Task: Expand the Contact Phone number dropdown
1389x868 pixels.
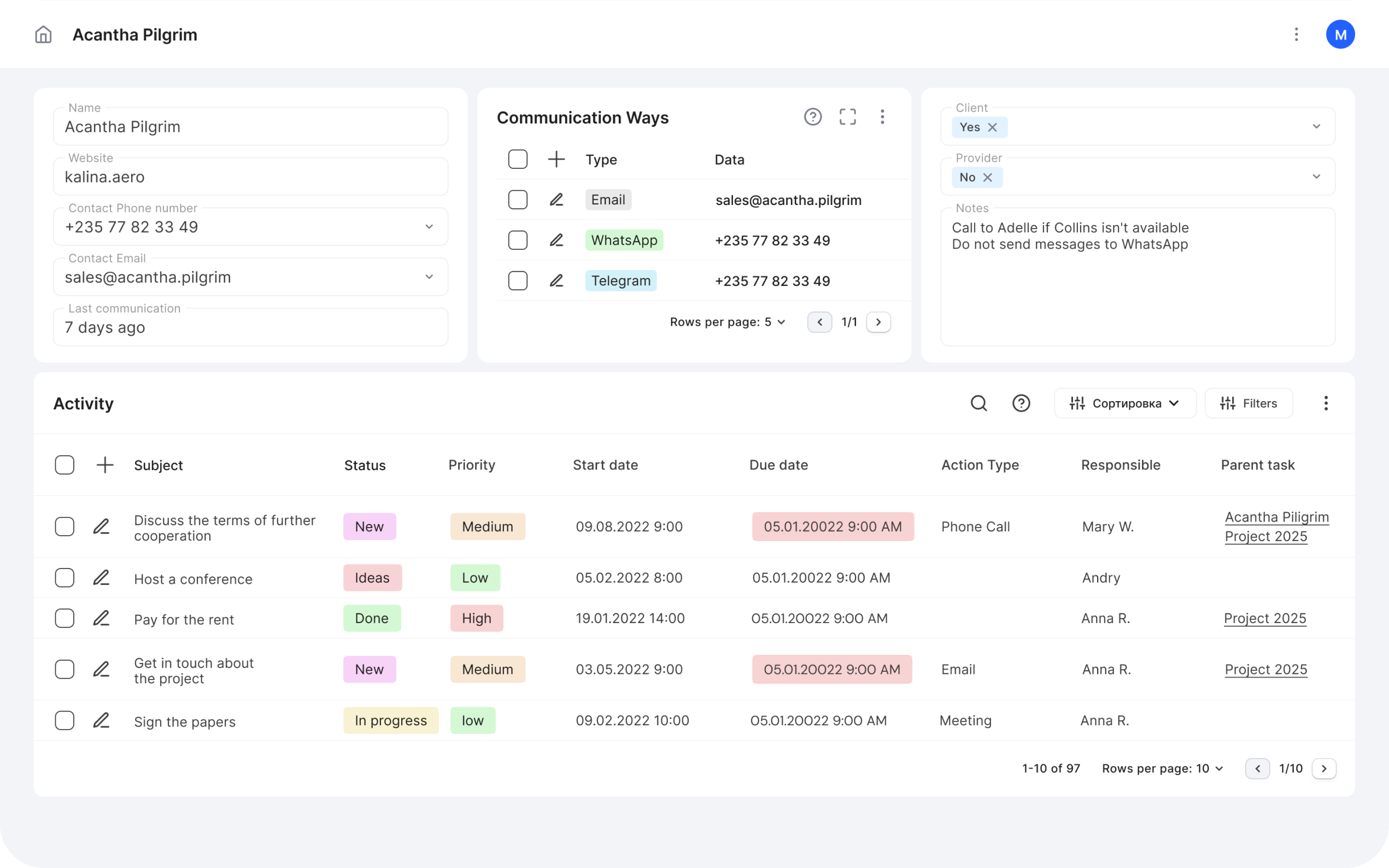Action: coord(429,227)
